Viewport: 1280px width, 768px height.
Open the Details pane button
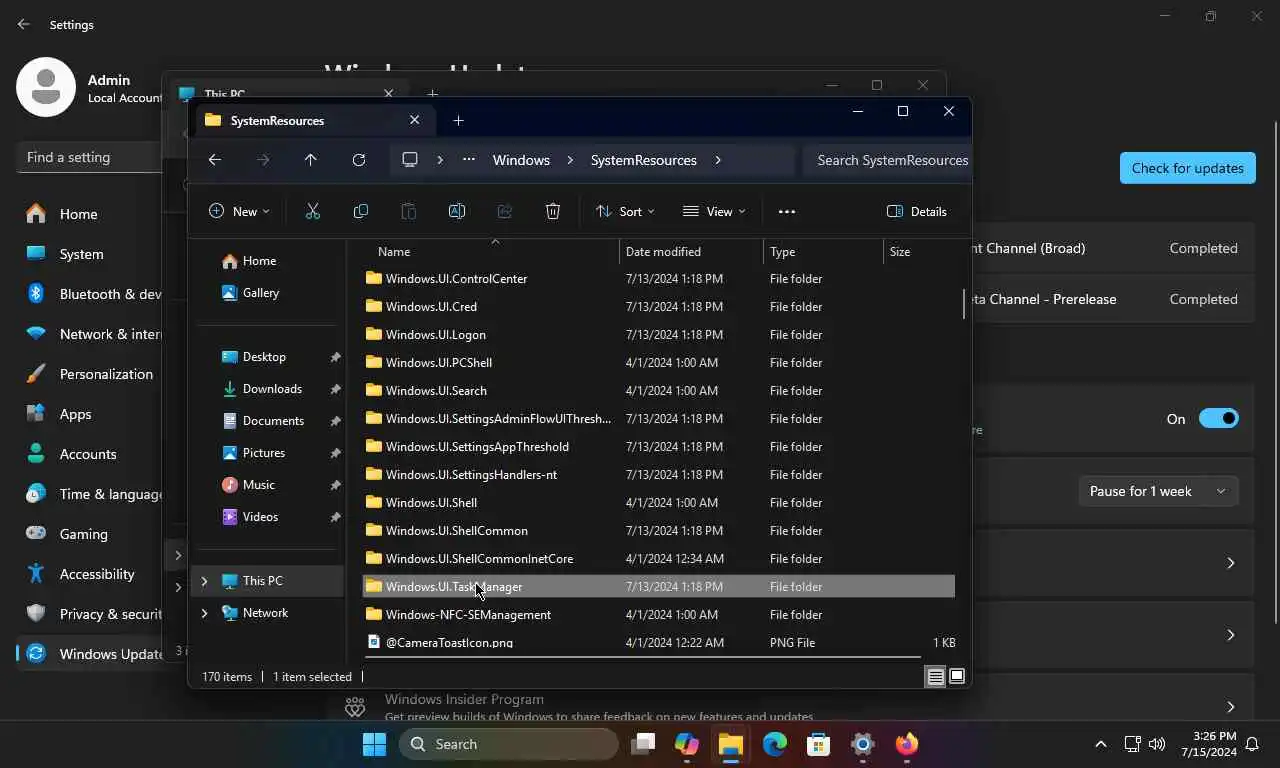917,211
